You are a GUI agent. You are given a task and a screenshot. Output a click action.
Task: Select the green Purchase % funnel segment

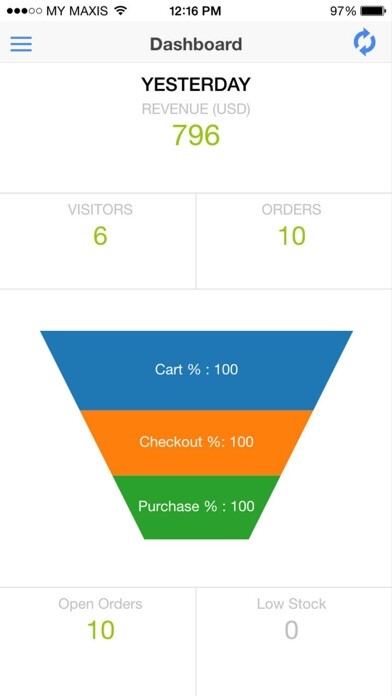pos(196,507)
